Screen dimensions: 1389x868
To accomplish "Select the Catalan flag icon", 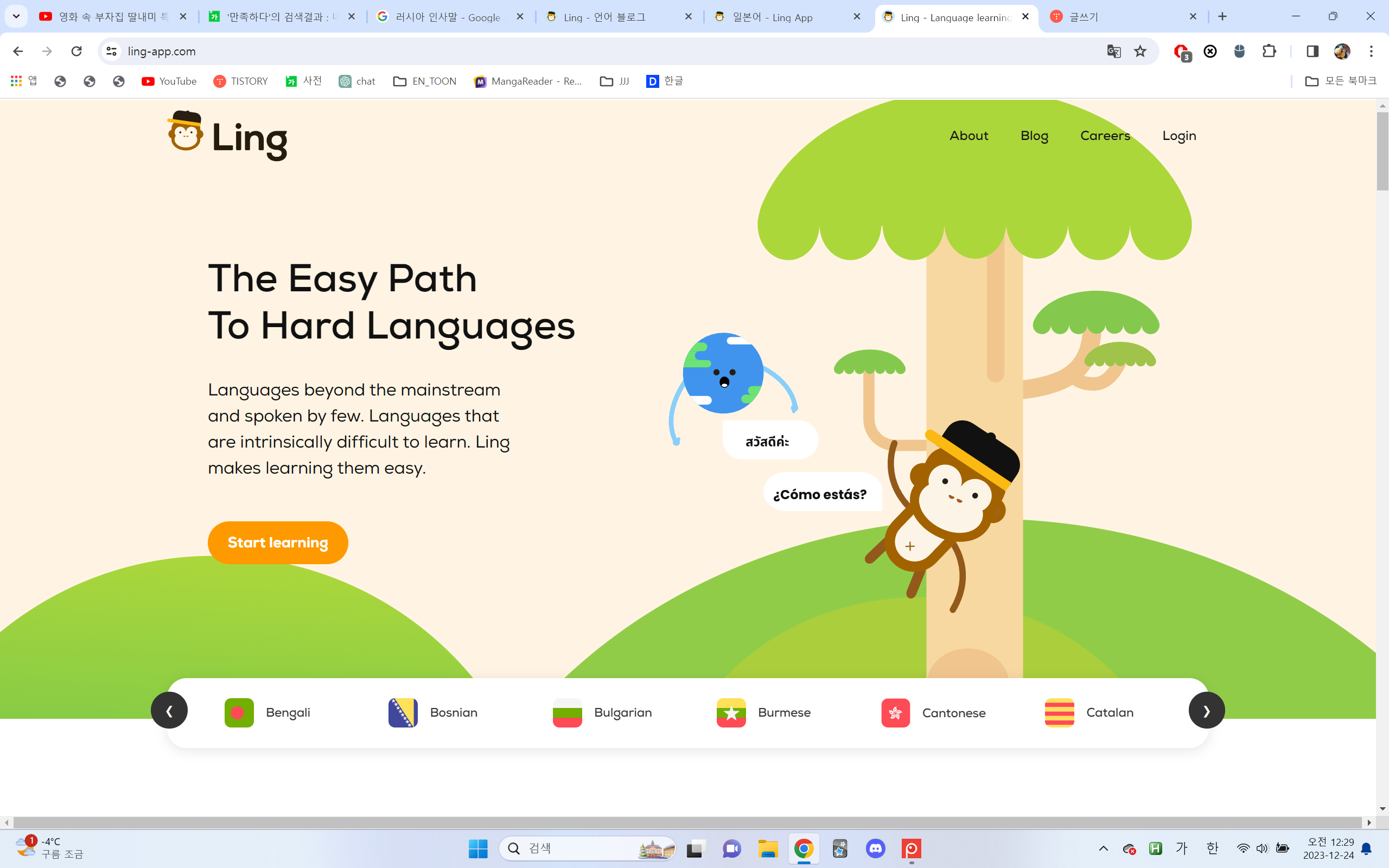I will tap(1060, 712).
